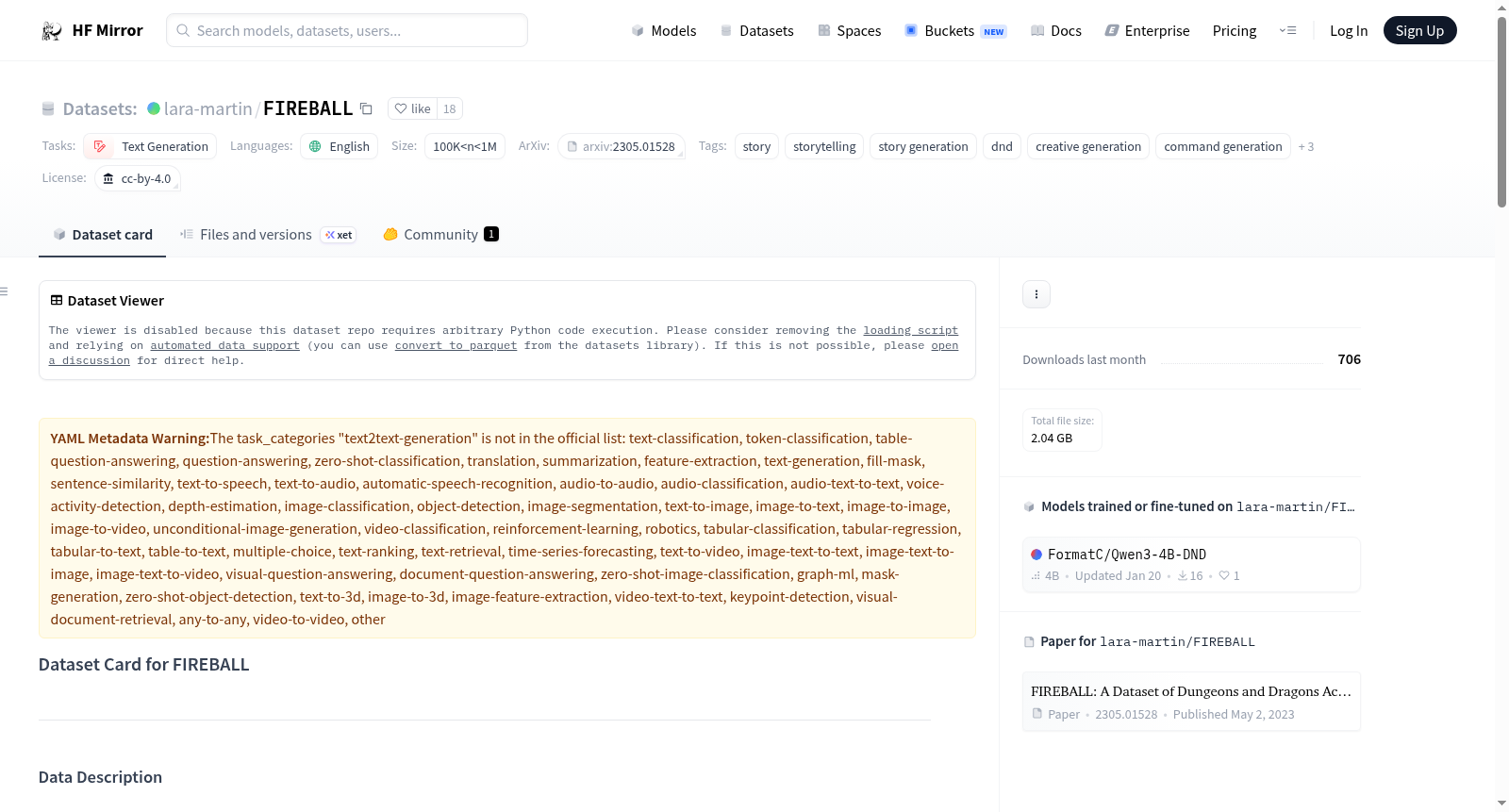1509x812 pixels.
Task: Focus the search models and datasets field
Action: coord(347,31)
